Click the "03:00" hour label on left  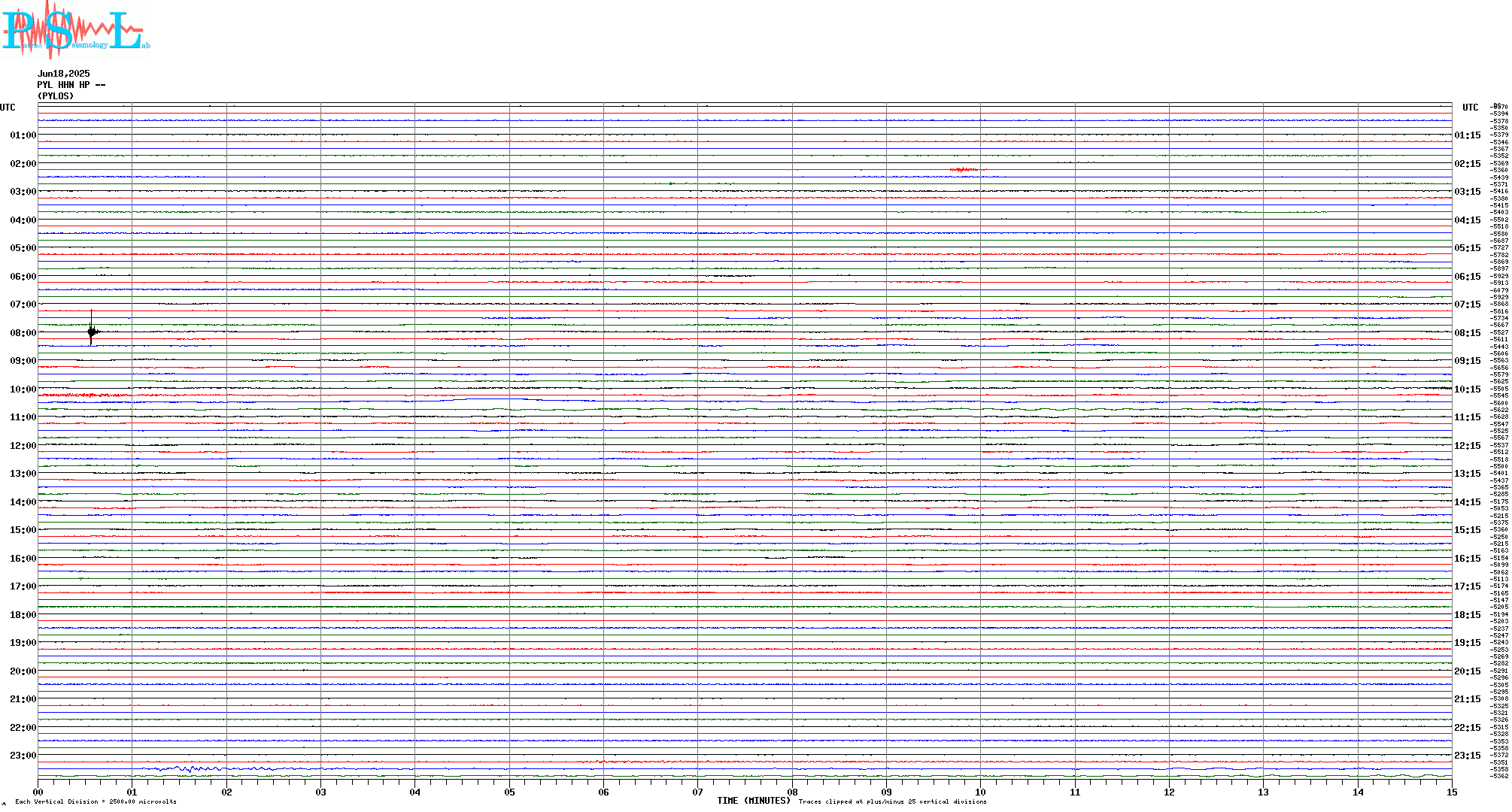coord(23,192)
